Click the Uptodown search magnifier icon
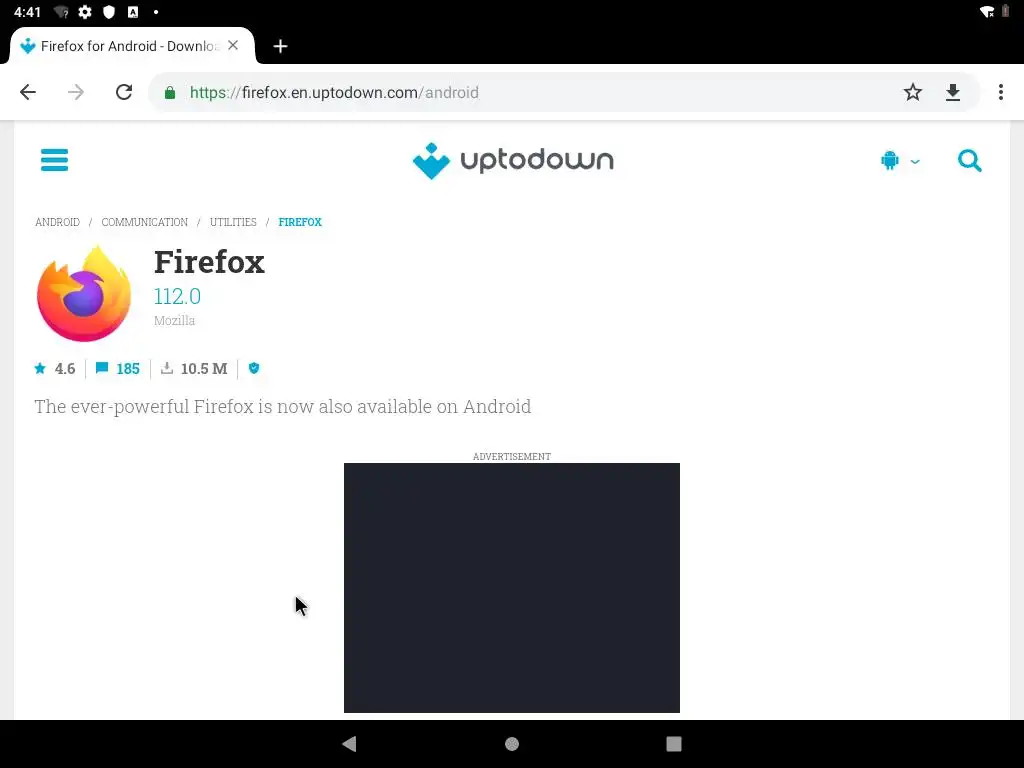The image size is (1024, 768). click(x=969, y=160)
